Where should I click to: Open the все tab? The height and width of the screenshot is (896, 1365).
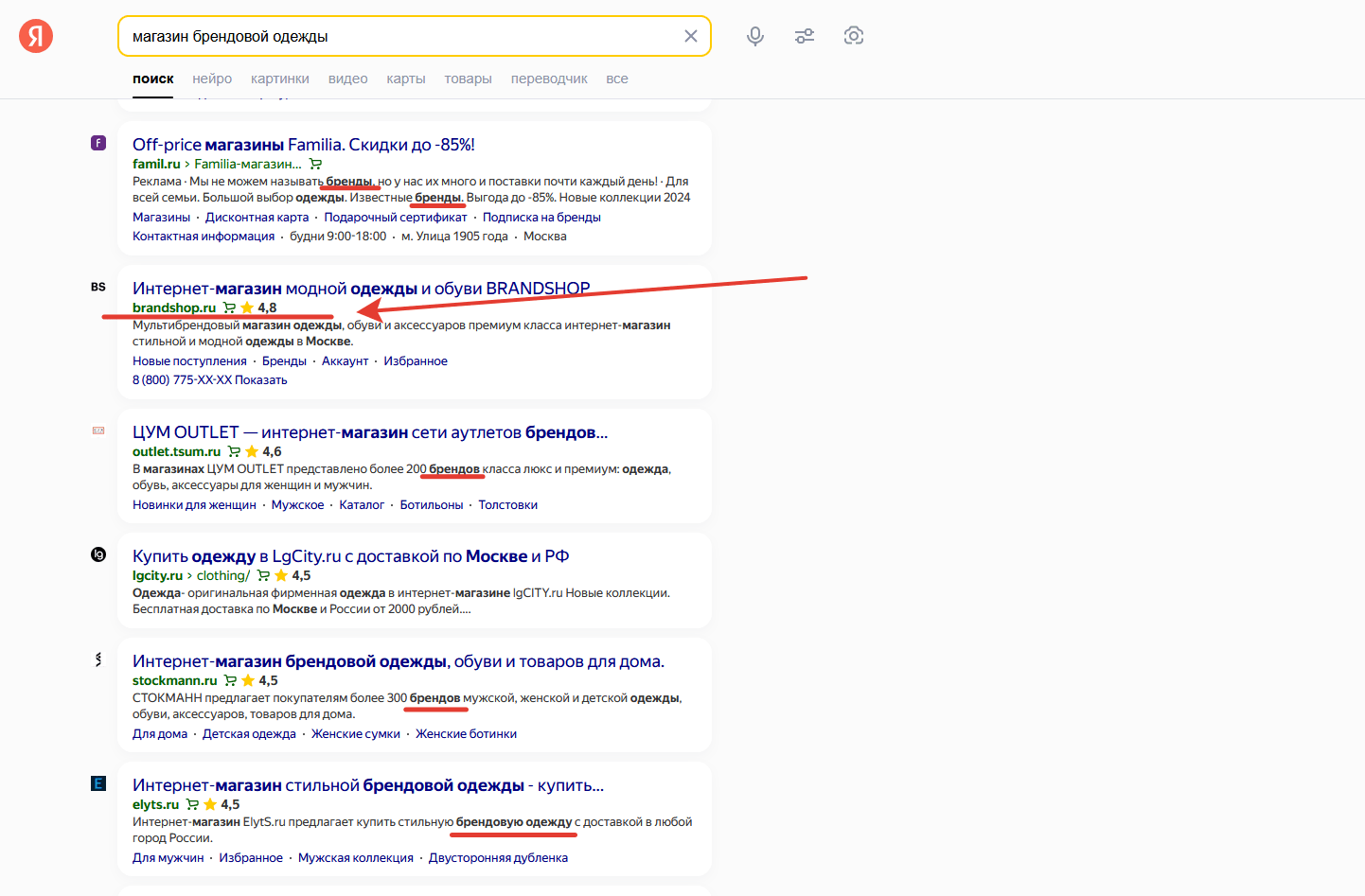617,79
